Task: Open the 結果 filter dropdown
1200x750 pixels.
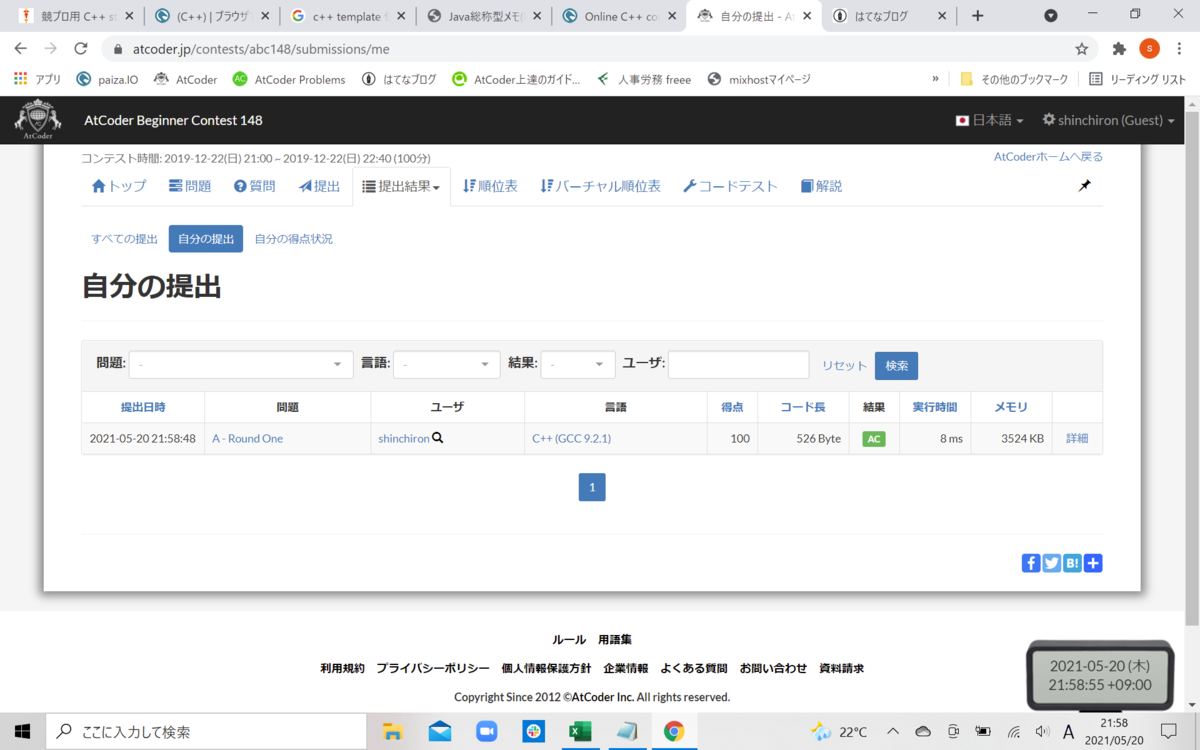Action: [x=577, y=364]
